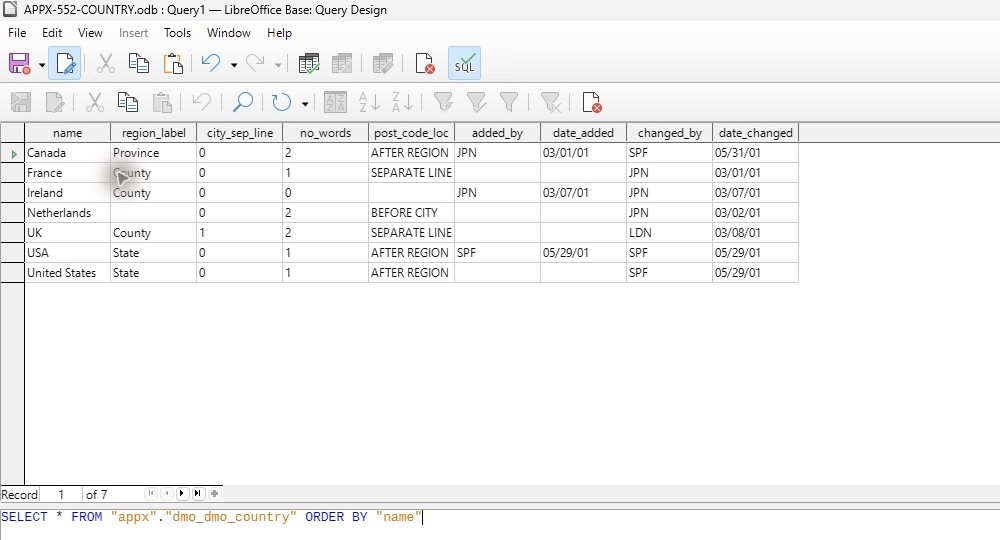Select the 'Province' region_label cell
The image size is (1000, 540).
click(154, 153)
